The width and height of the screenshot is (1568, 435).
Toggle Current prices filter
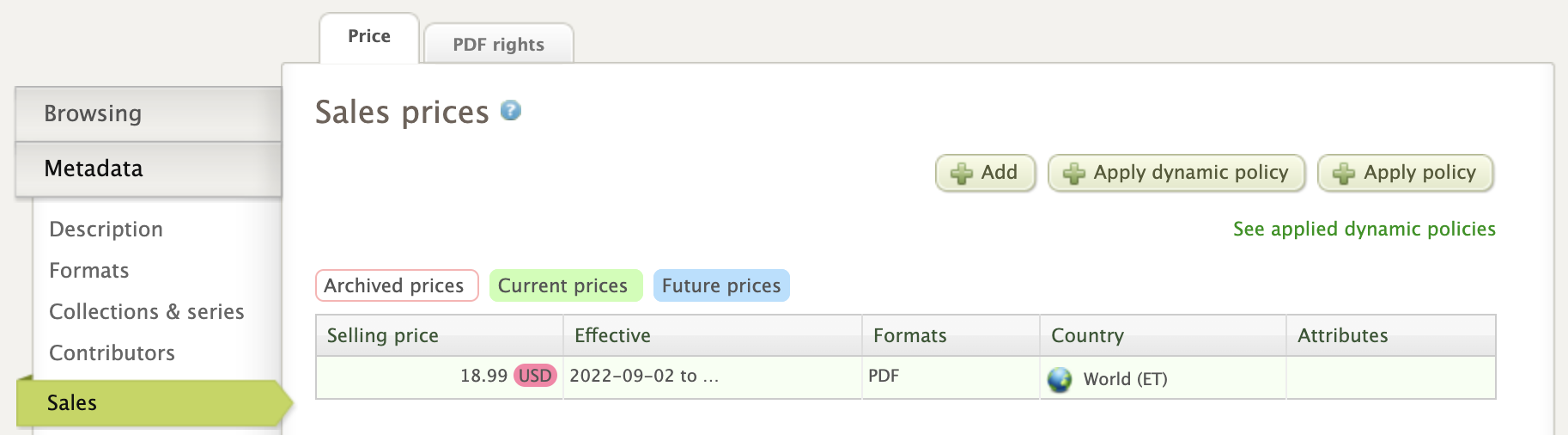(565, 285)
